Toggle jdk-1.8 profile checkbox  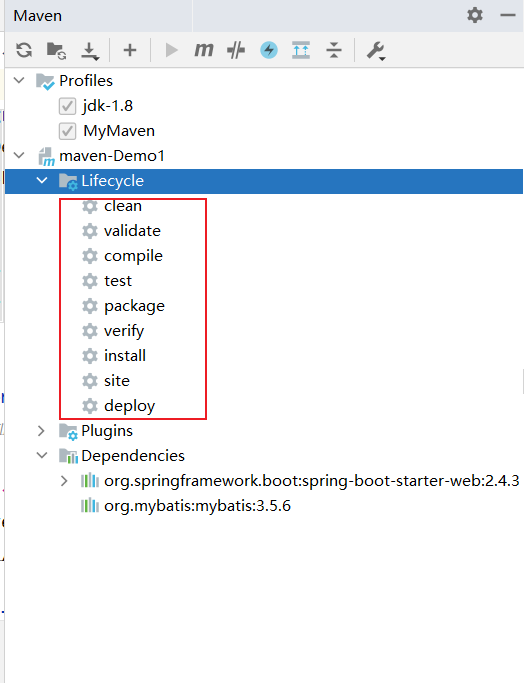(67, 106)
